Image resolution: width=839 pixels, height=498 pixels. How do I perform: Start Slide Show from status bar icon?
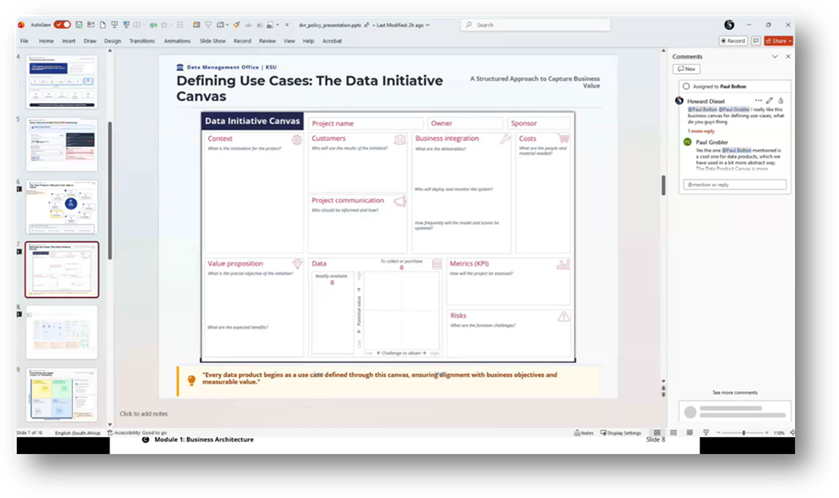pyautogui.click(x=706, y=433)
